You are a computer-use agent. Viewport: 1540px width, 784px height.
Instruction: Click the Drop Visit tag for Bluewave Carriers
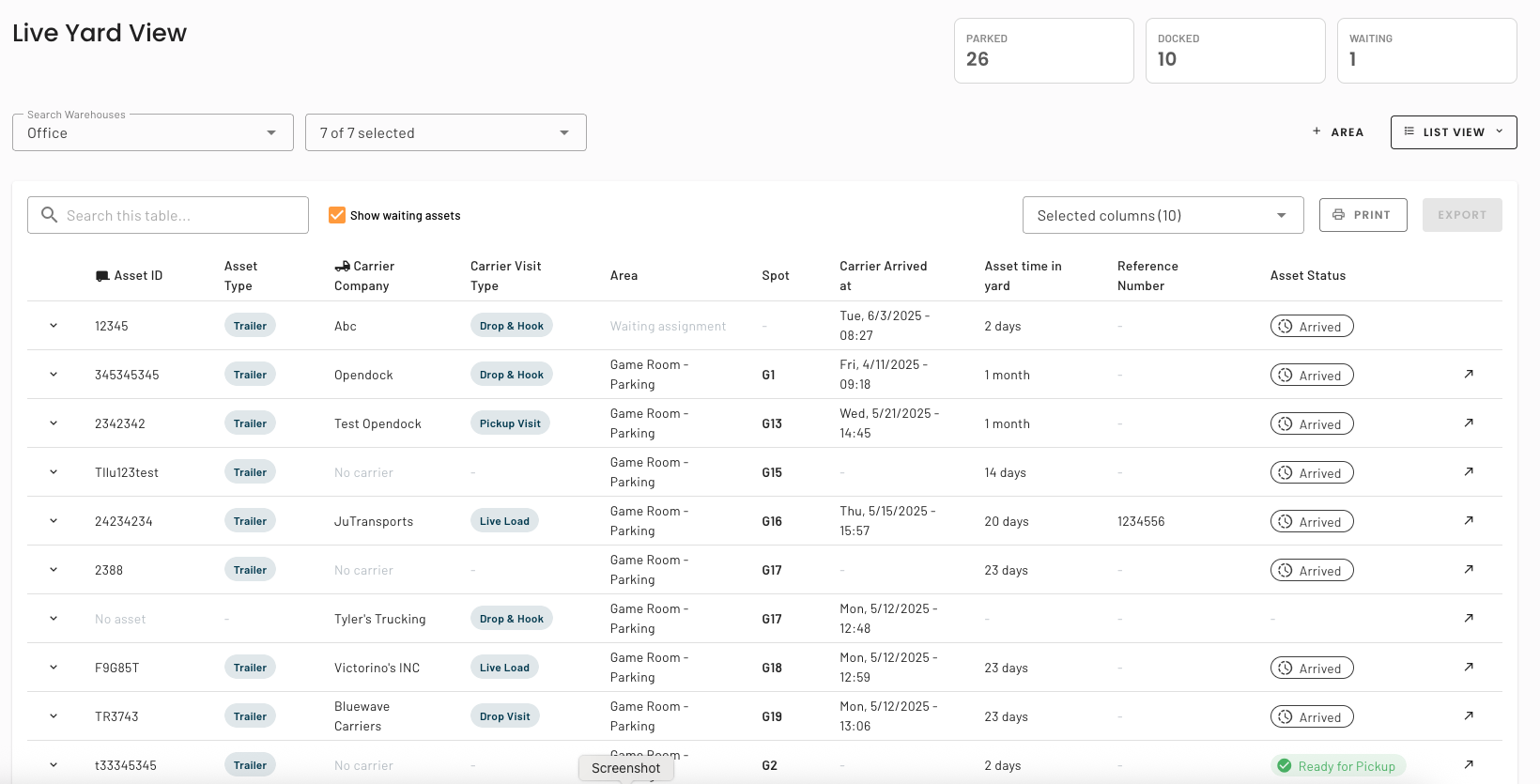504,716
